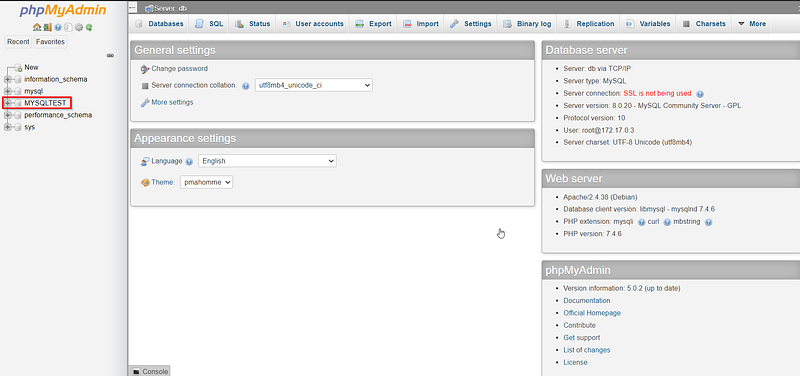This screenshot has height=376, width=800.
Task: Click help icon after SSL is not being used
Action: pos(700,94)
